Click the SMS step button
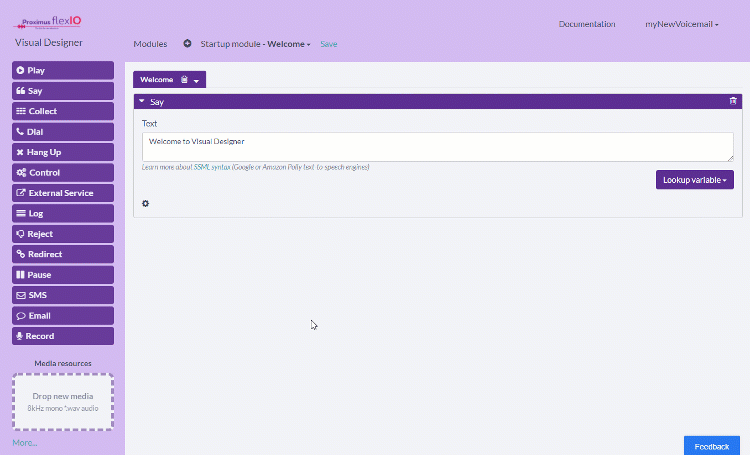Image resolution: width=750 pixels, height=455 pixels. [63, 295]
